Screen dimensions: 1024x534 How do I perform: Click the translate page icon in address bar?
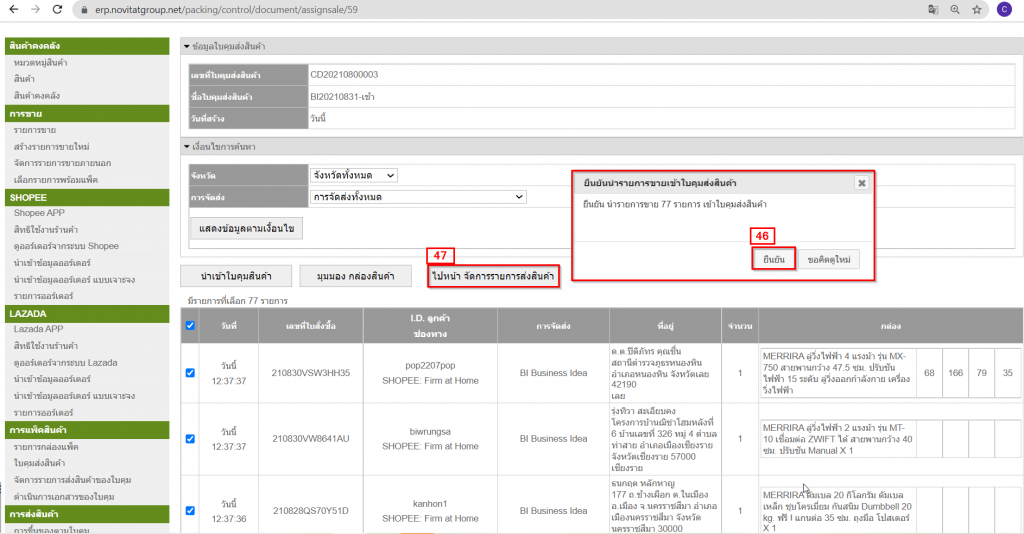pos(932,9)
